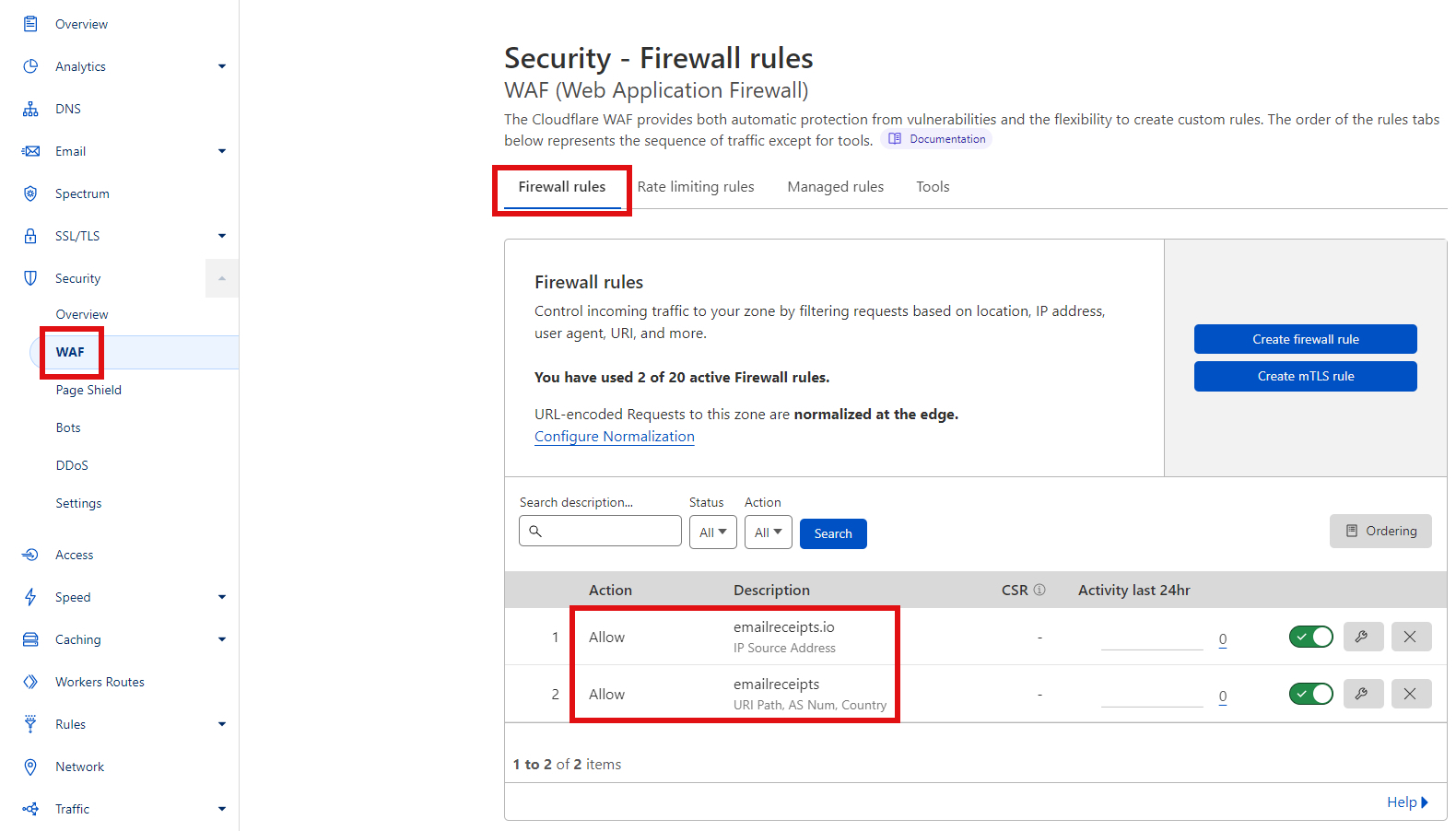This screenshot has height=831, width=1456.
Task: Click the Create firewall rule button
Action: (x=1305, y=339)
